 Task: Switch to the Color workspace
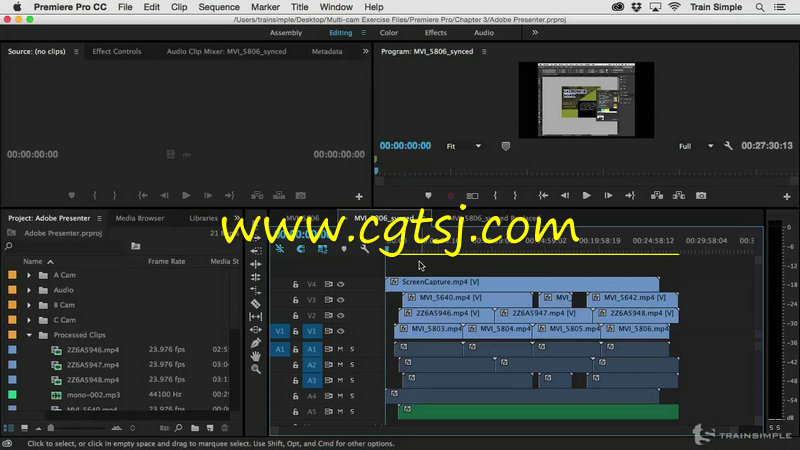389,33
